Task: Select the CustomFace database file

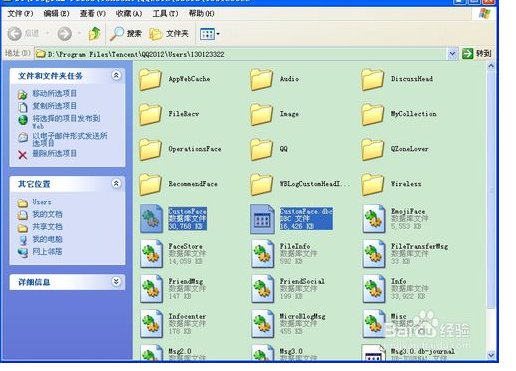Action: (x=173, y=219)
